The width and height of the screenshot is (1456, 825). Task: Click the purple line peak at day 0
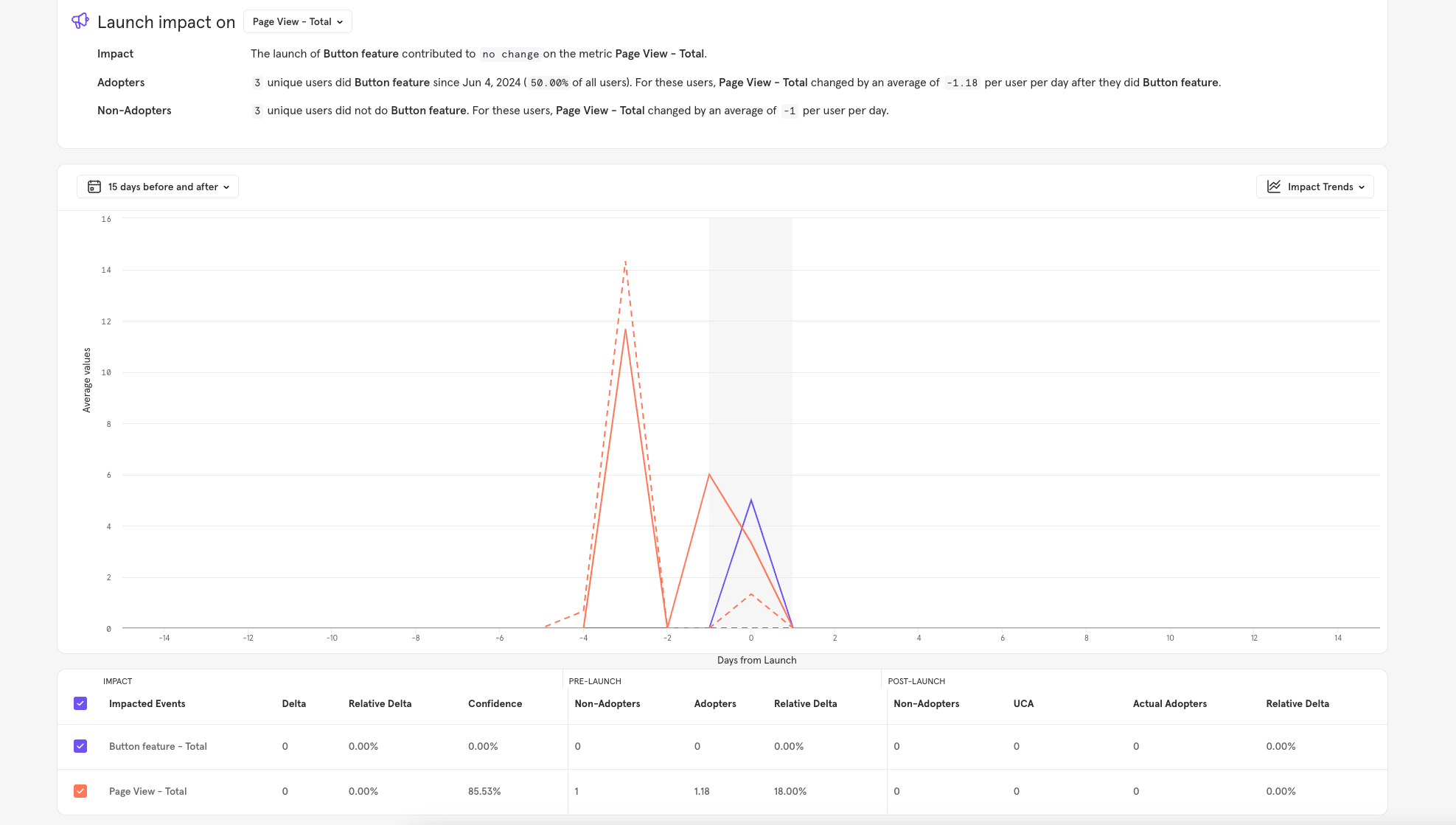750,501
